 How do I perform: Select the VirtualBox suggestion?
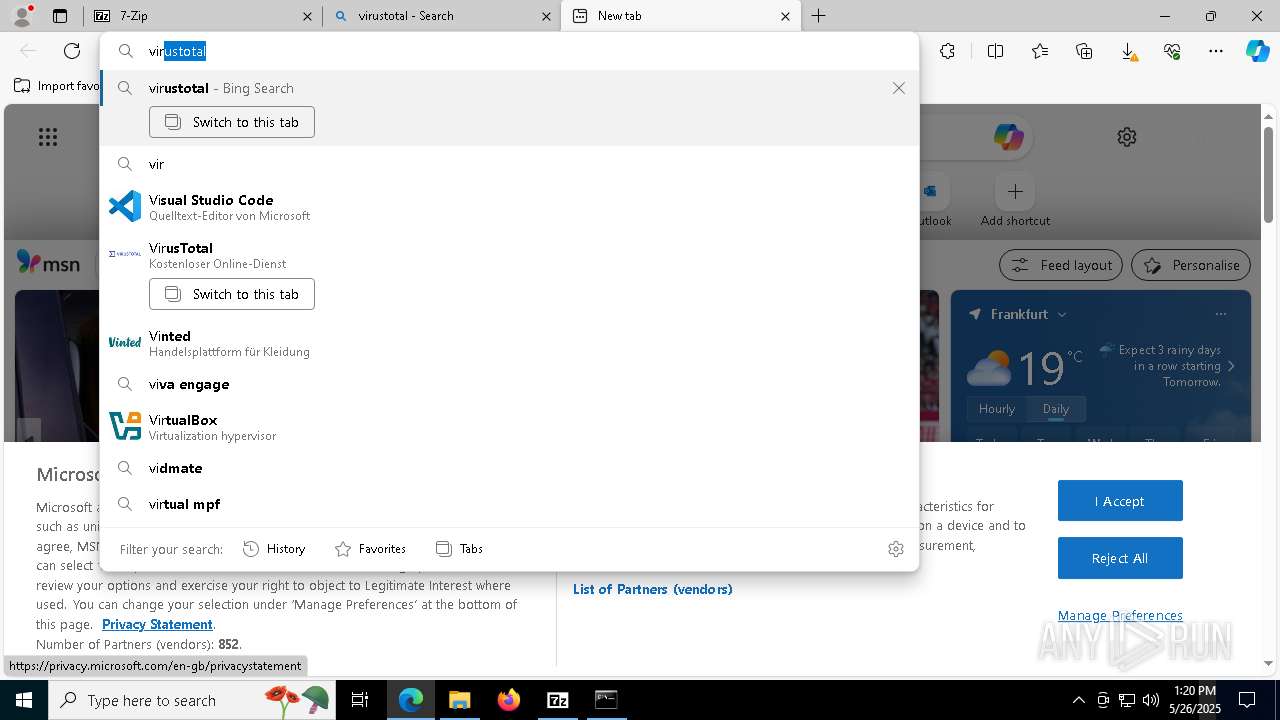tap(509, 427)
